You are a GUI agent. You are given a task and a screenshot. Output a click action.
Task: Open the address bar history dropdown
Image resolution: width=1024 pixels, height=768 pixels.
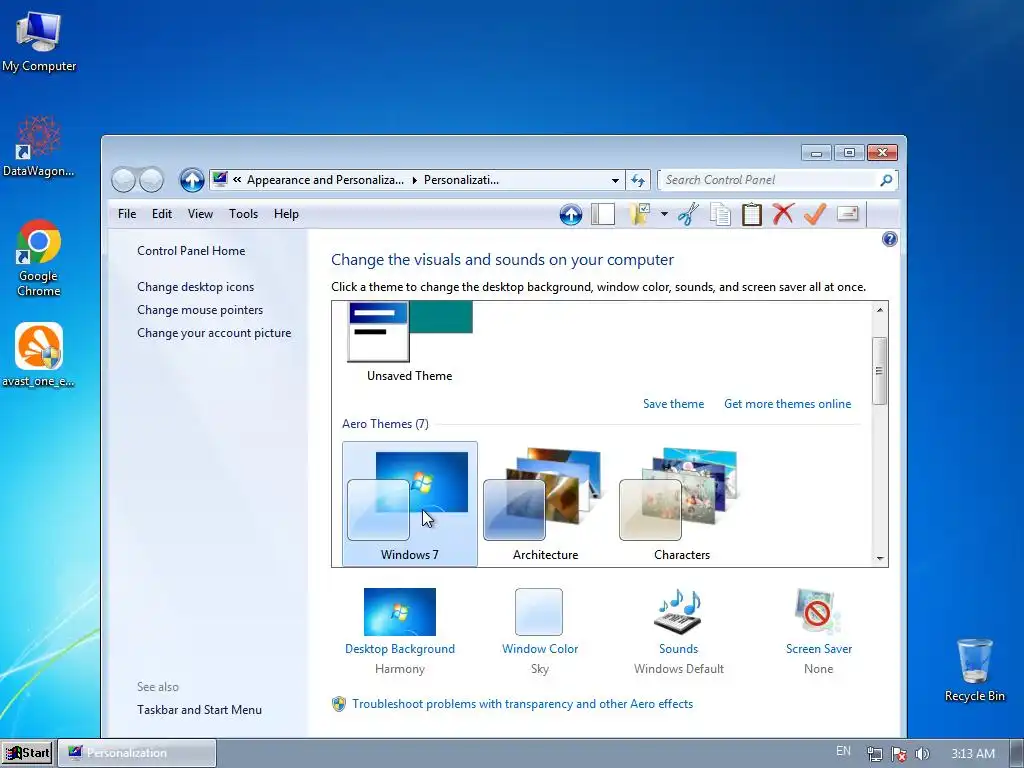click(x=615, y=180)
